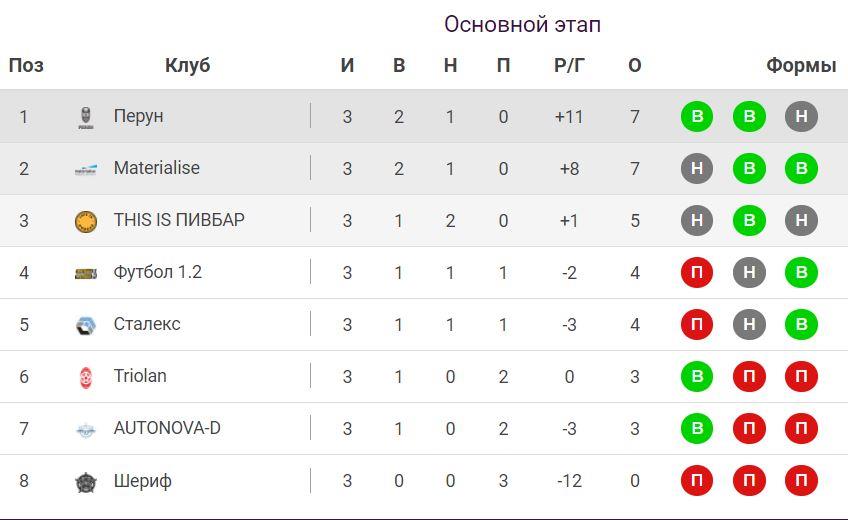Click the Шериф club logo icon
Viewport: 848px width, 520px height.
pos(86,482)
